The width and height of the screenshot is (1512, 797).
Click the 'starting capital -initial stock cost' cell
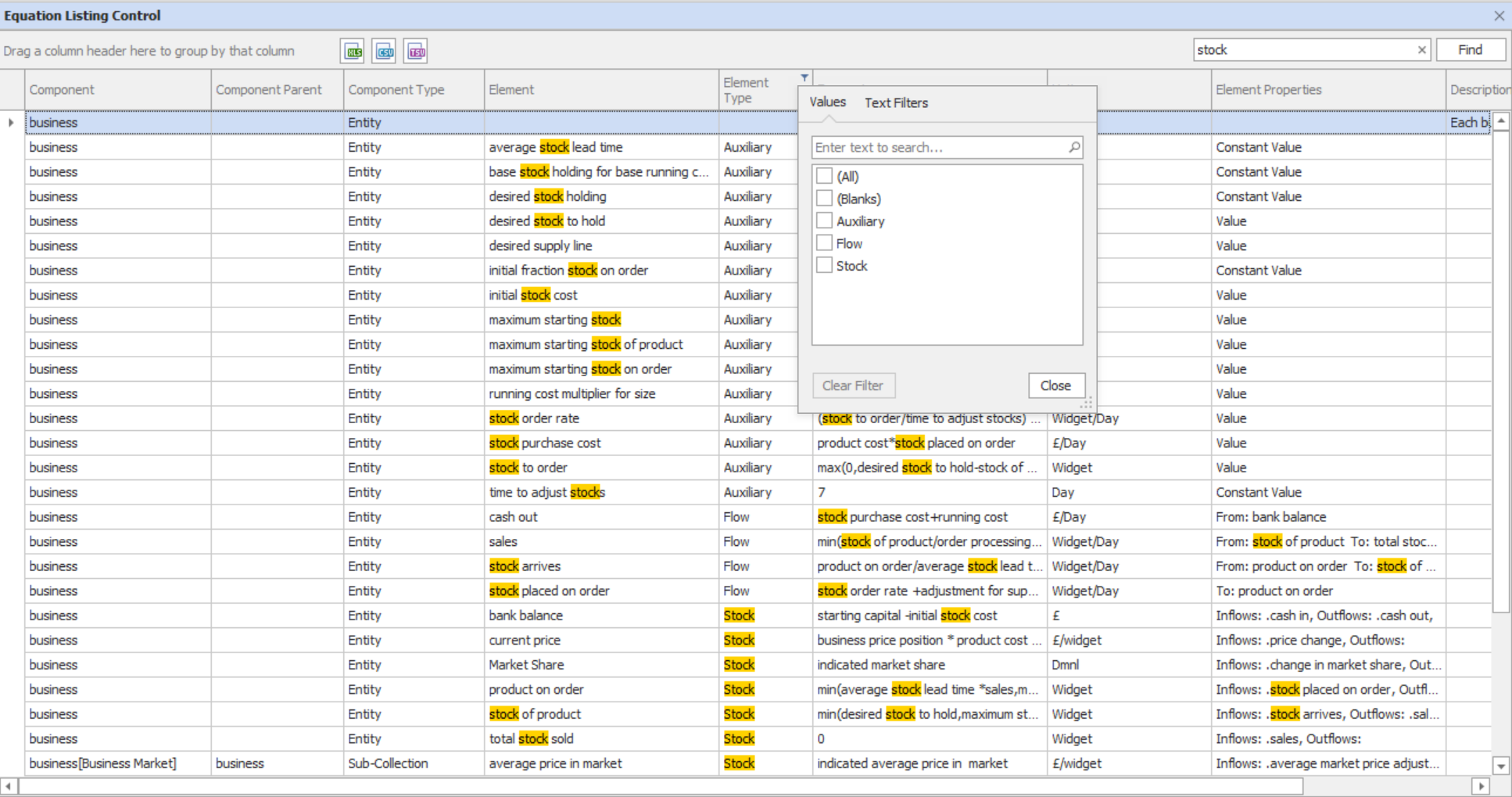[930, 616]
